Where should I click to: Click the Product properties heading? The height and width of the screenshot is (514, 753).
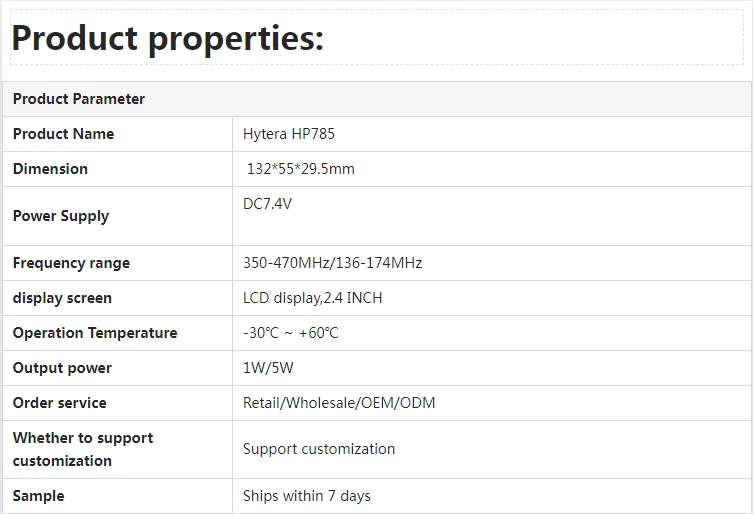coord(168,38)
